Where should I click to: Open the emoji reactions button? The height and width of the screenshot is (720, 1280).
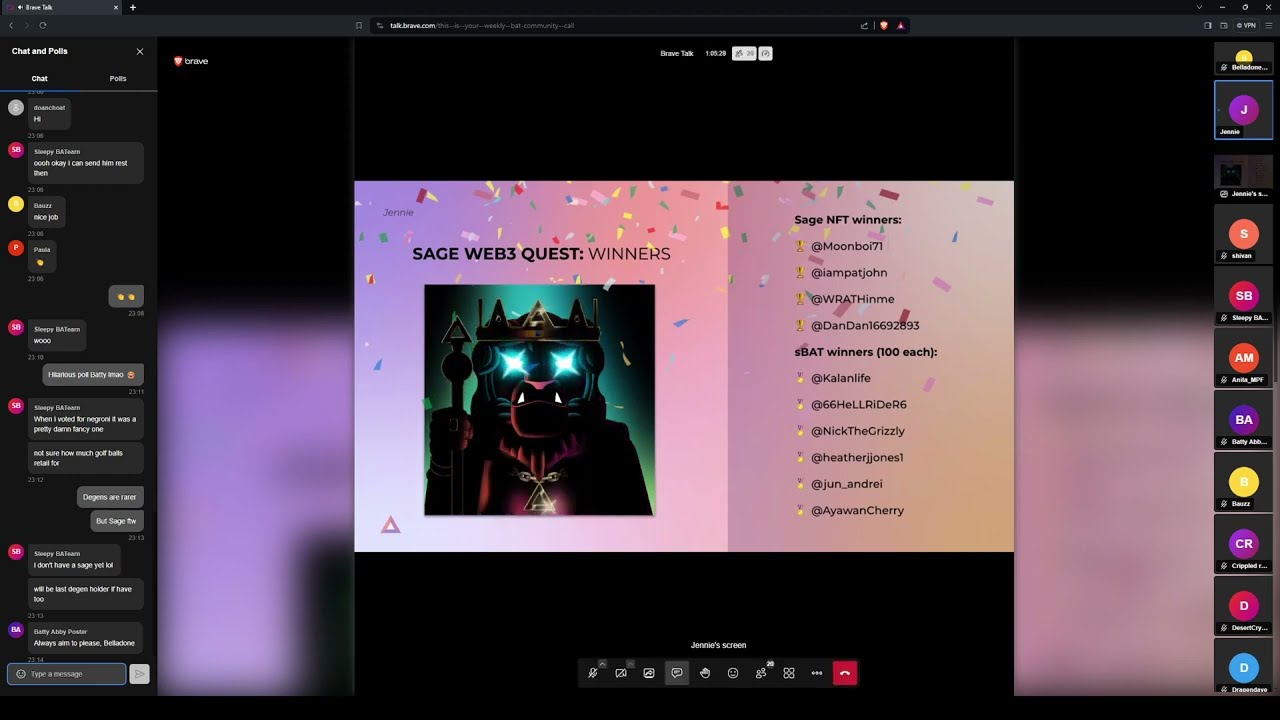click(733, 673)
